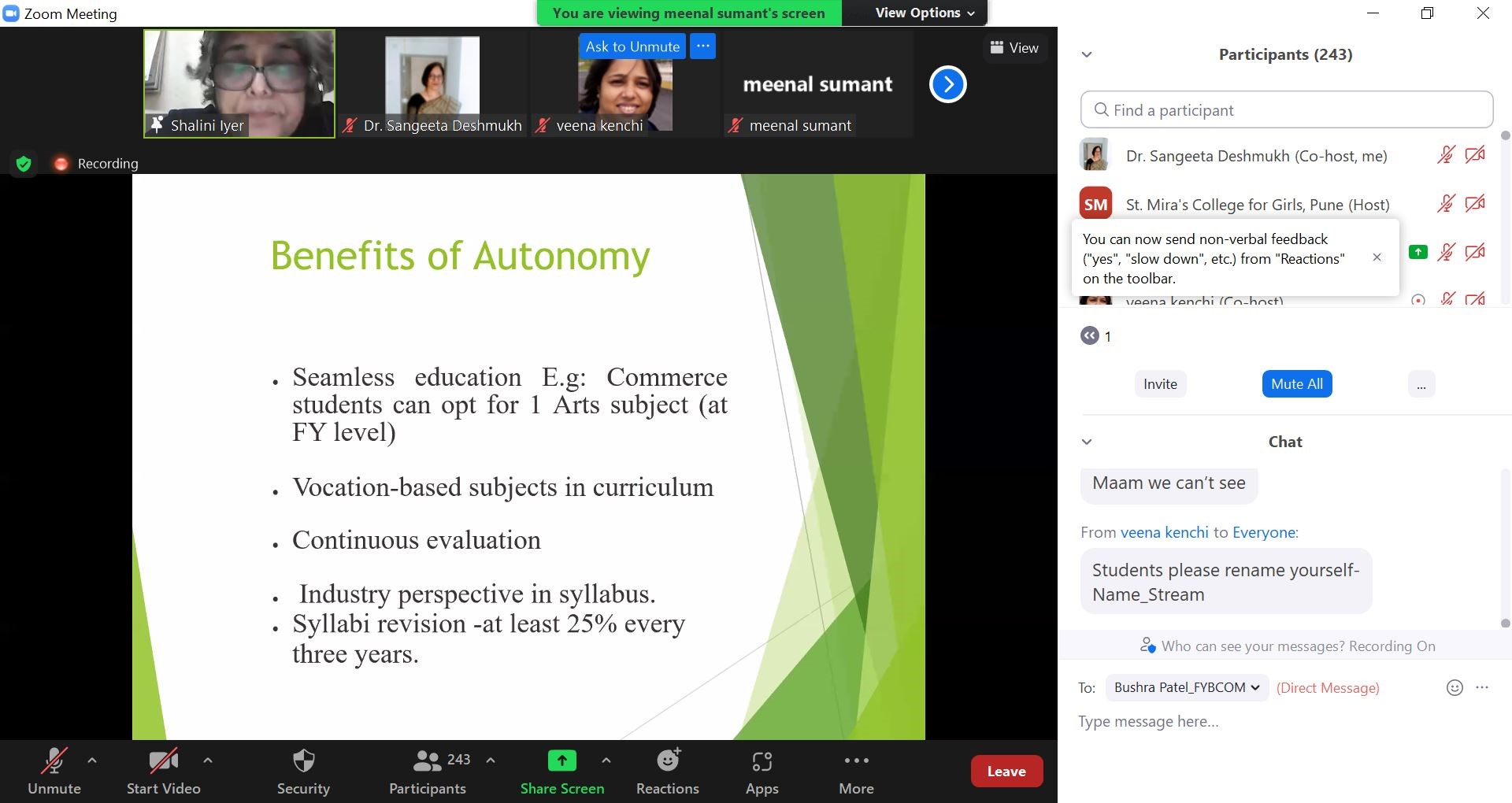Unmute the microphone
1512x803 pixels.
coord(54,772)
